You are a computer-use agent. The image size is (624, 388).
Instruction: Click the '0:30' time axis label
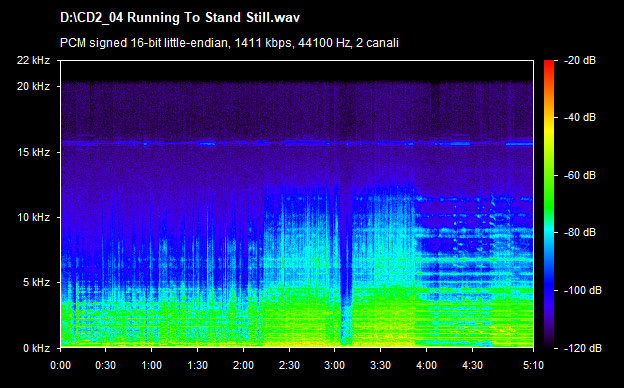click(x=105, y=365)
